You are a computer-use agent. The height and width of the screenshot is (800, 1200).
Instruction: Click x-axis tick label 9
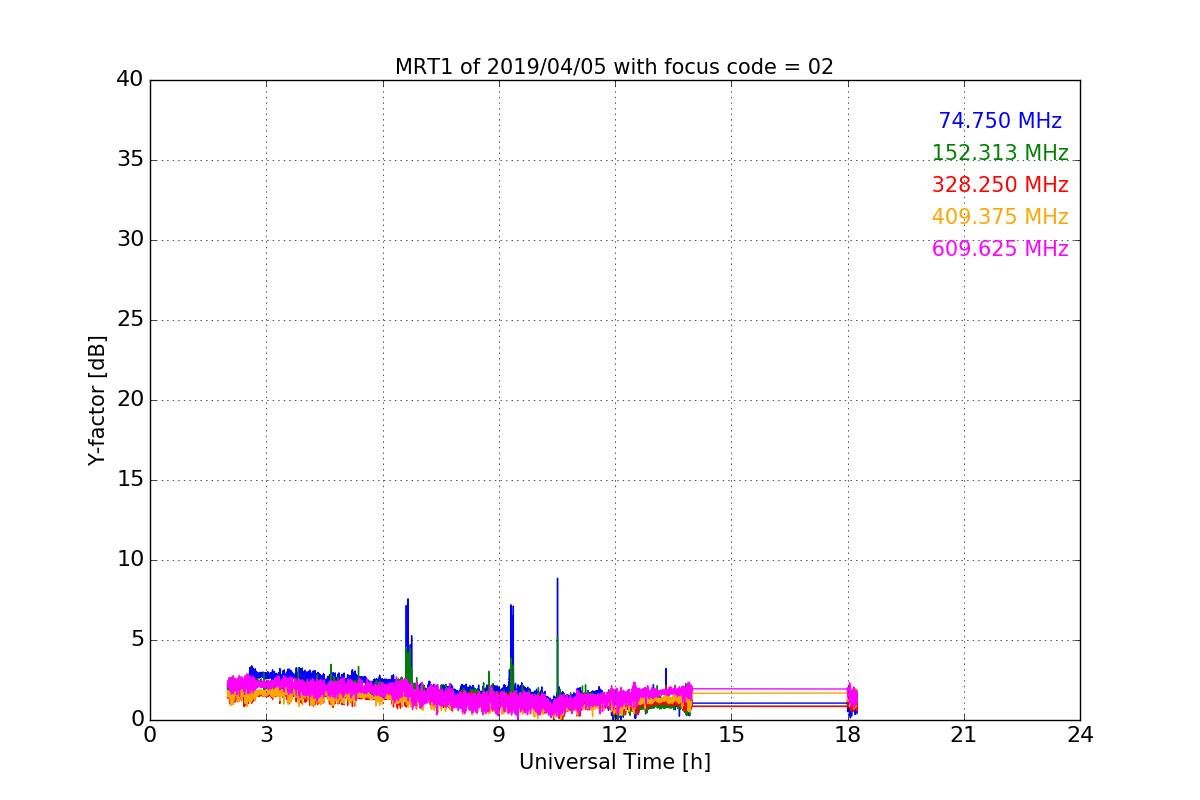coord(499,735)
